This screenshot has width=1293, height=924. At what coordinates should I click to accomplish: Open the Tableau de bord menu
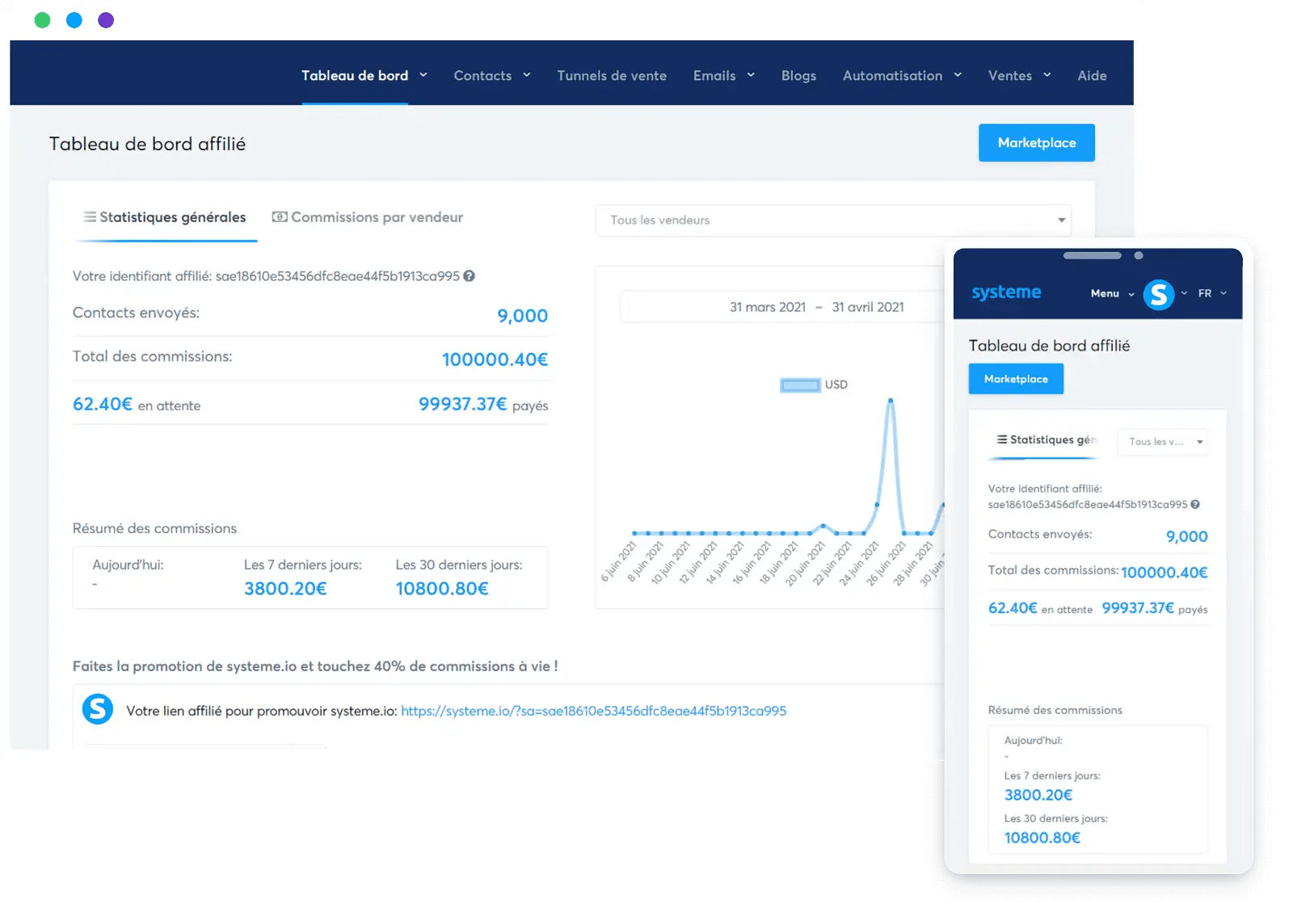[x=355, y=76]
